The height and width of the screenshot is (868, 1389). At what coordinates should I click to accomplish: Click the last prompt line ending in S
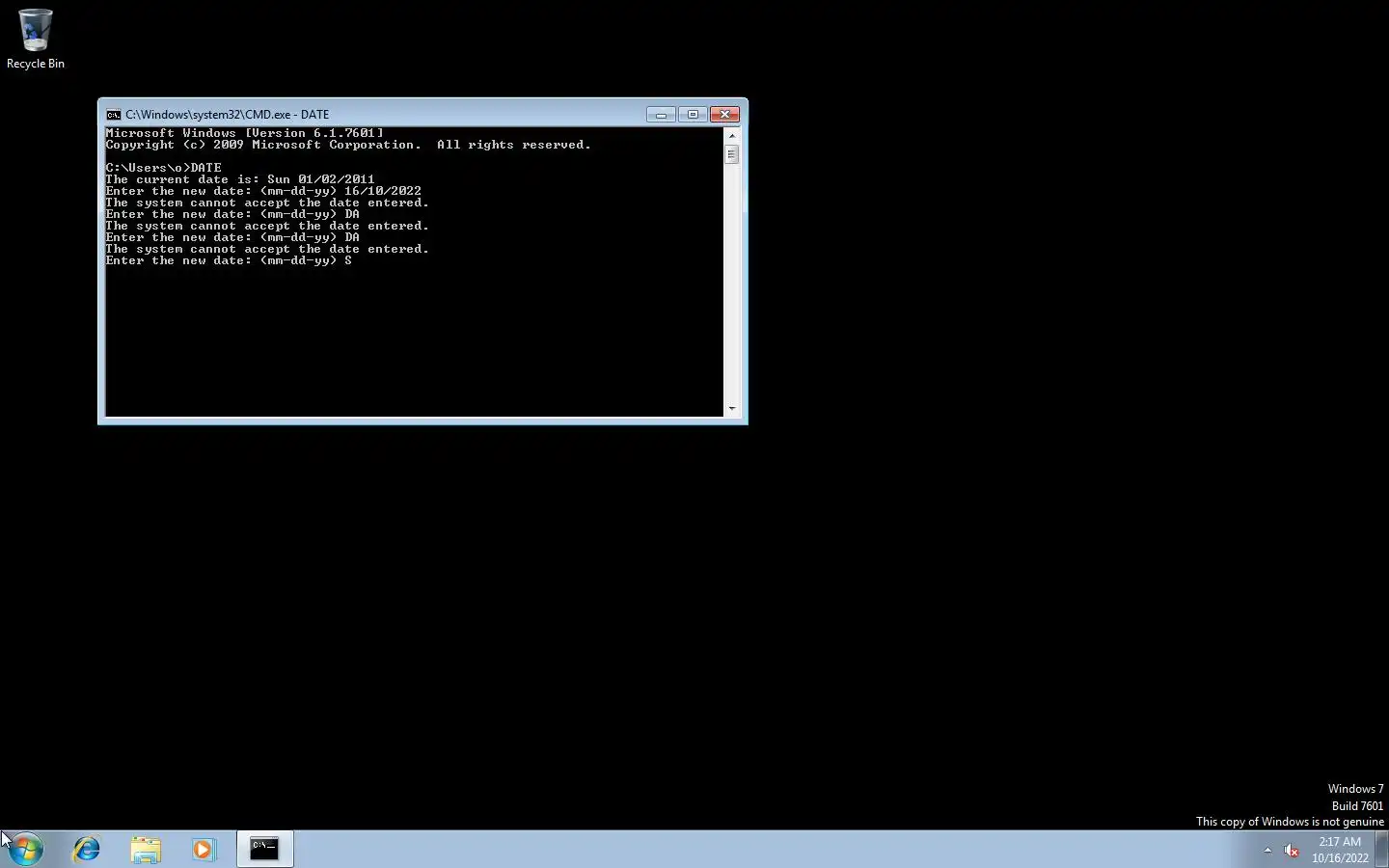[229, 260]
